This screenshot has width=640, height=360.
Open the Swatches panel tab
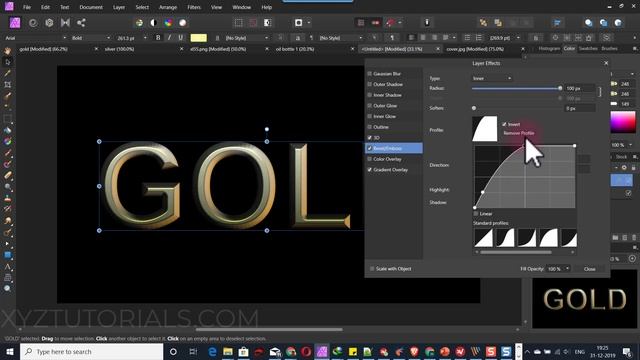588,49
